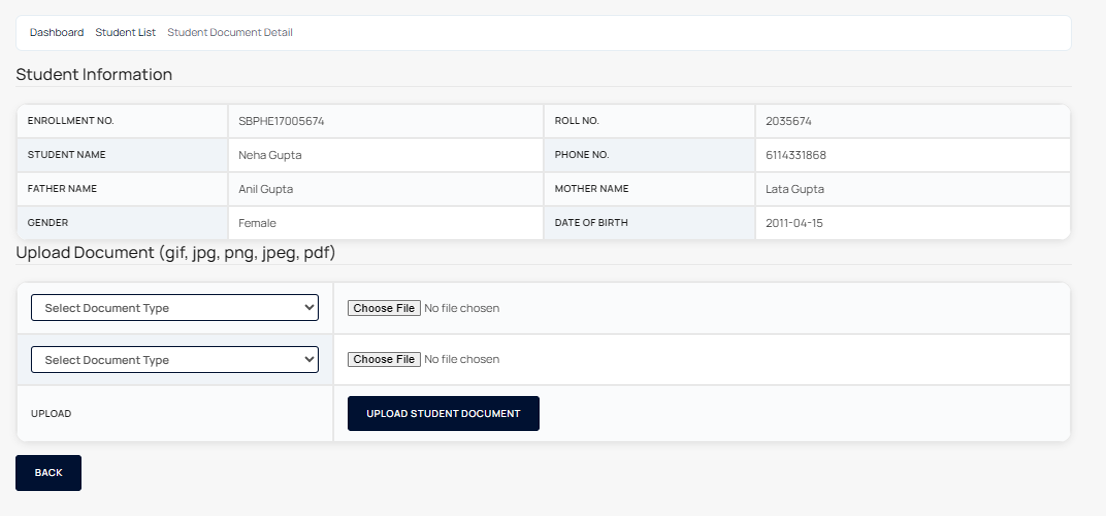Click the STUDENT NAME label
Viewport: 1106px width, 517px height.
pos(66,154)
